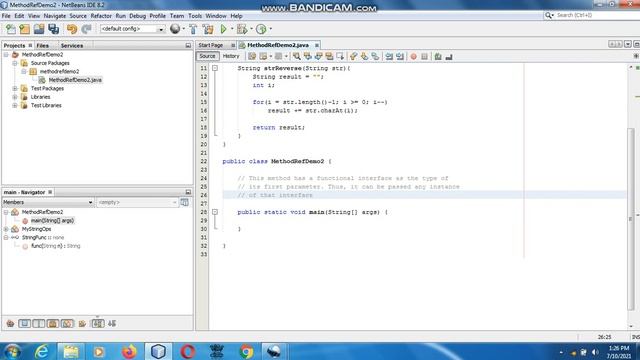The height and width of the screenshot is (360, 640).
Task: Open the empty filter combo box in the Navigator
Action: 137,202
